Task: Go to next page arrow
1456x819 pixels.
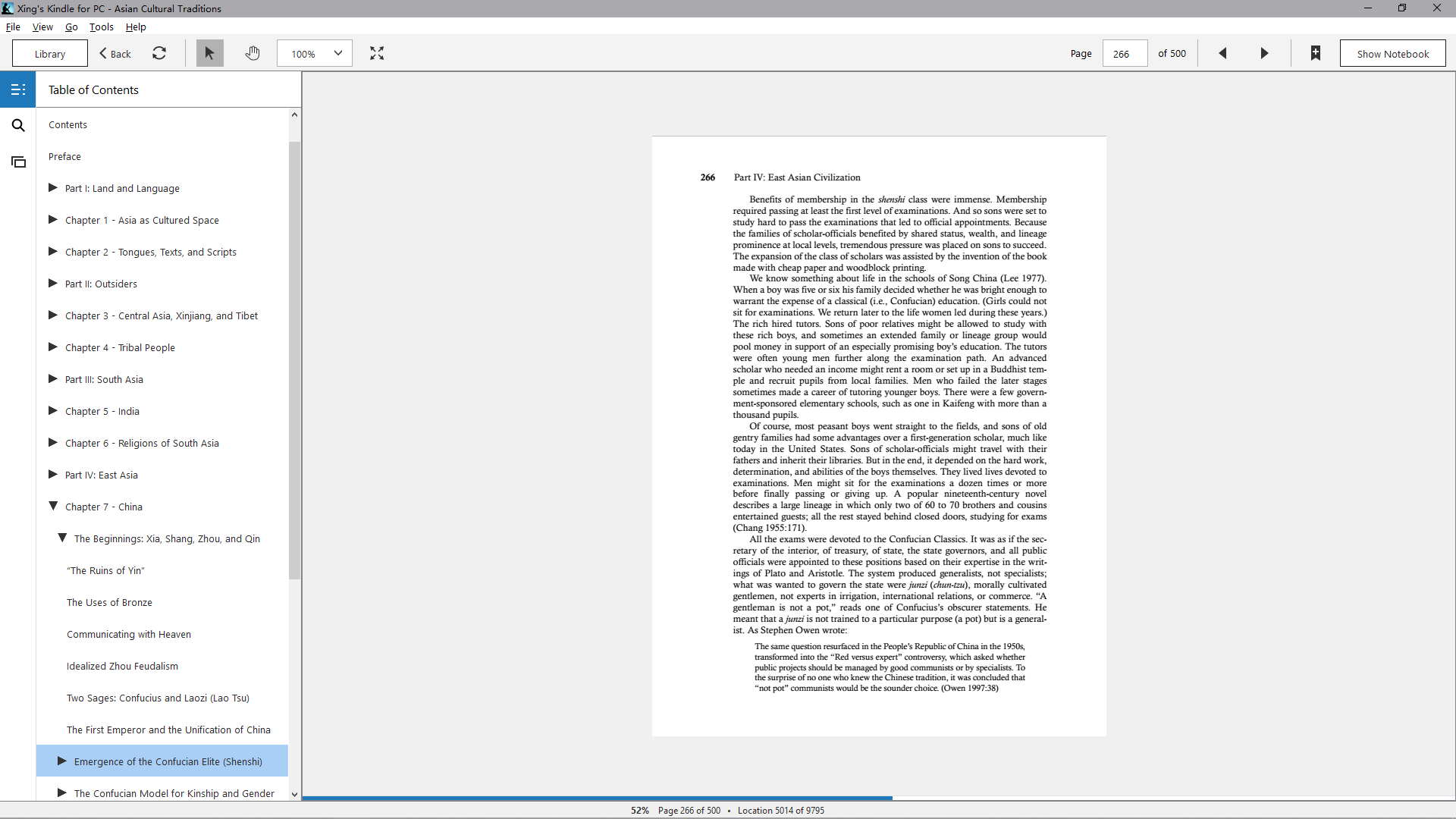Action: [1264, 53]
